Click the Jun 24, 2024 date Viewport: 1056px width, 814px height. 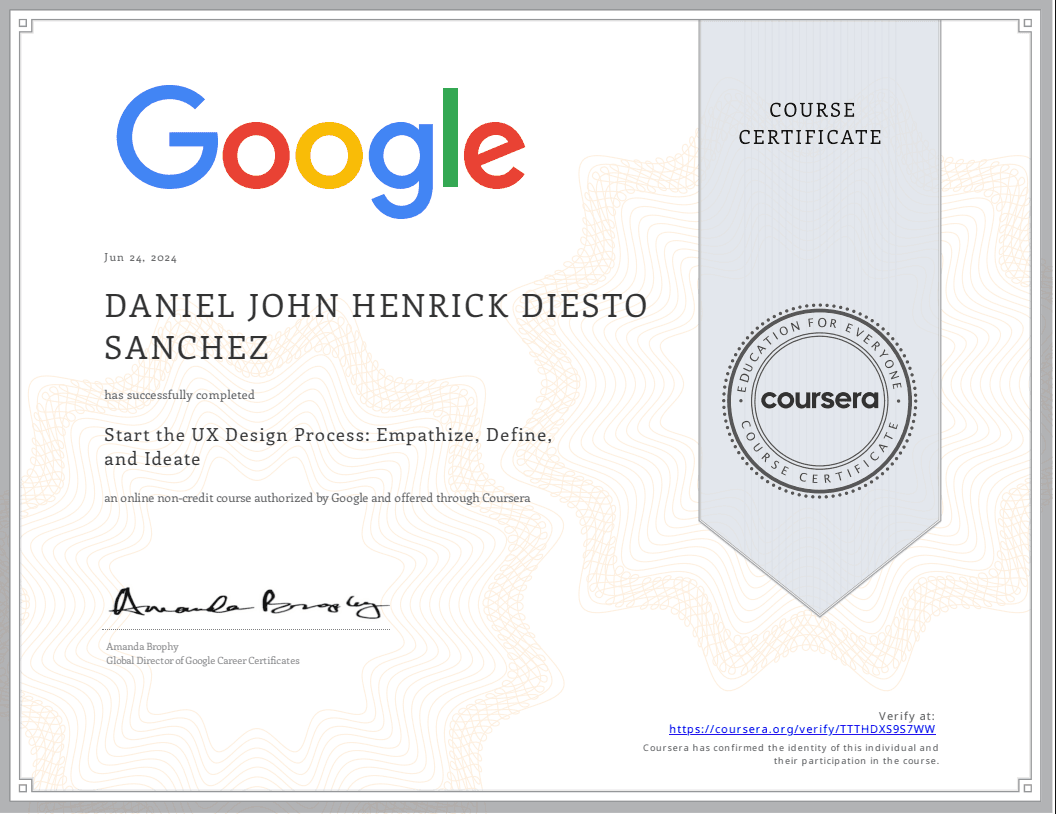[x=141, y=258]
